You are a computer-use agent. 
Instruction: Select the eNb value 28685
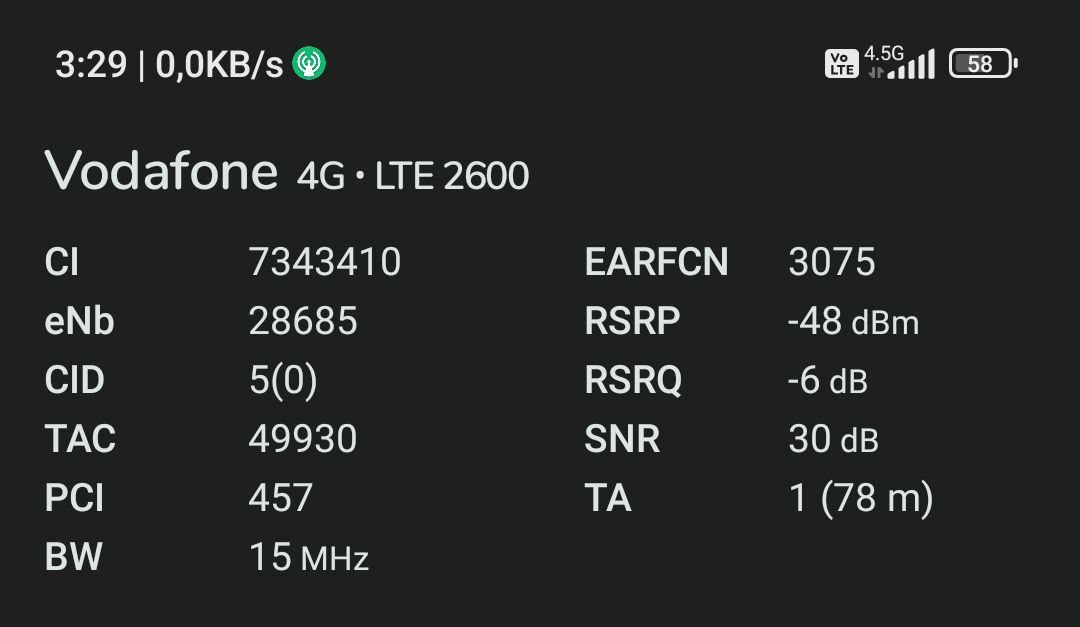click(303, 321)
